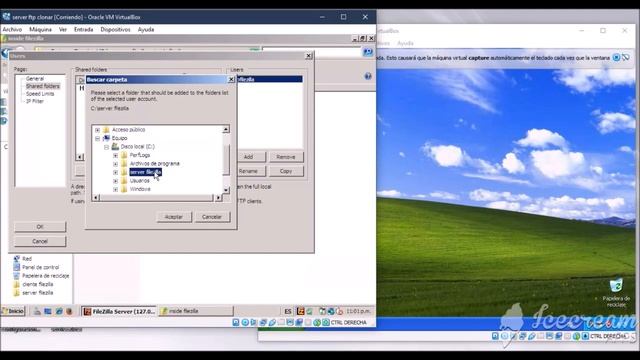The image size is (640, 360).
Task: Open the Ayuda menu in left VirtualBox
Action: tap(146, 29)
